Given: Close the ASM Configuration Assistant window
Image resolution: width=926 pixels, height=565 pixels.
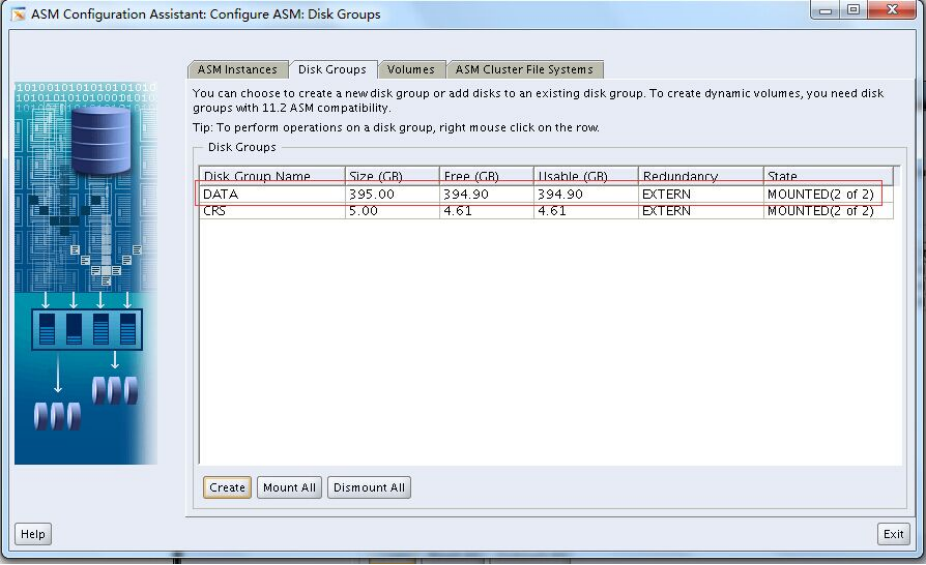Looking at the screenshot, I should pyautogui.click(x=892, y=10).
